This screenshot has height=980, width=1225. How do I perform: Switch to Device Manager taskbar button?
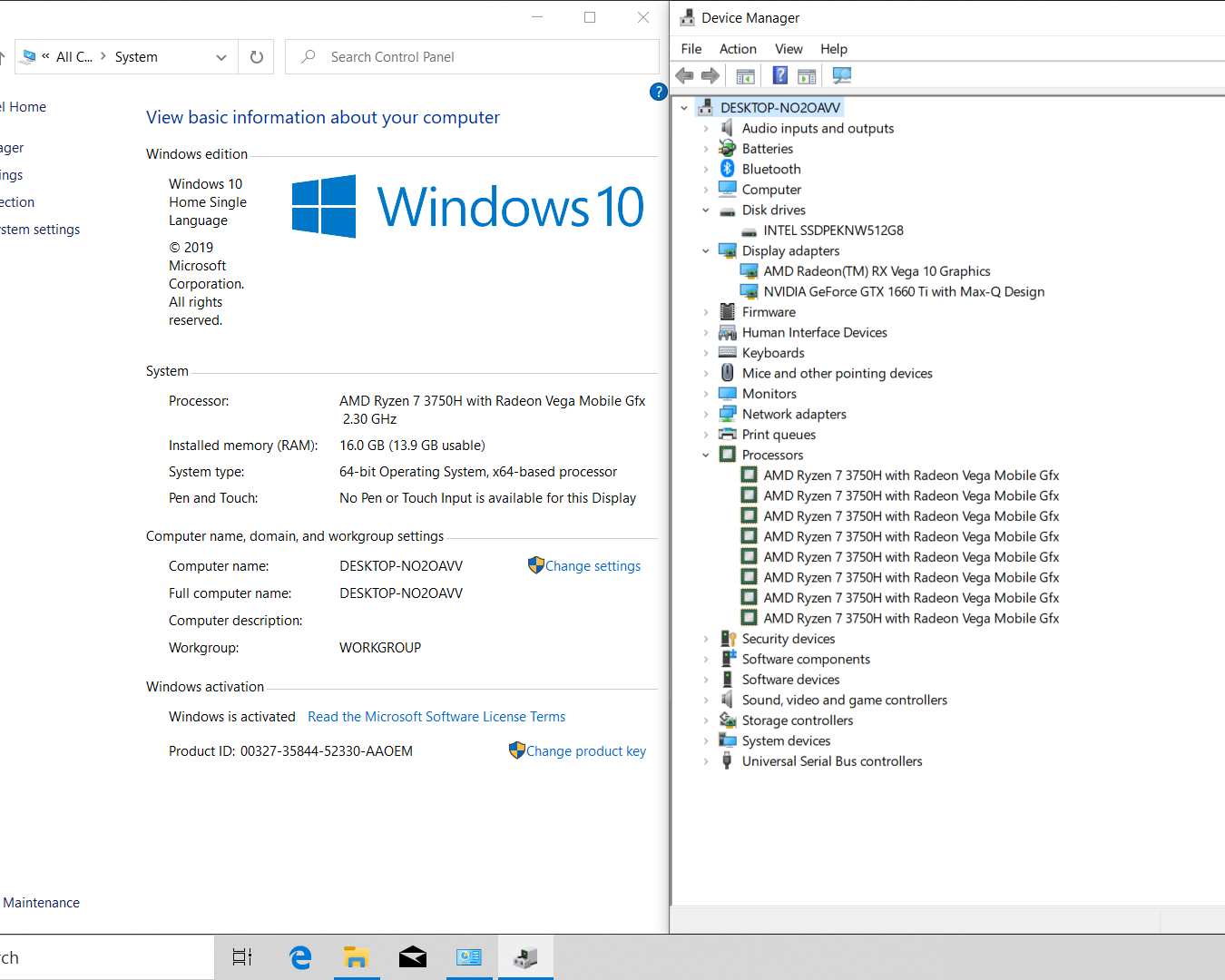tap(525, 957)
